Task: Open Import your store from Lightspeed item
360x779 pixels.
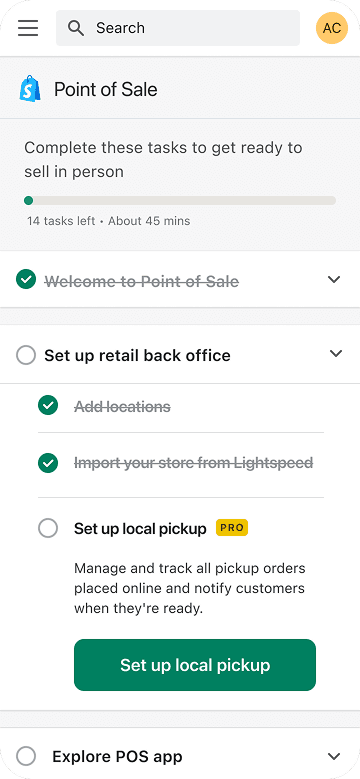Action: [194, 463]
